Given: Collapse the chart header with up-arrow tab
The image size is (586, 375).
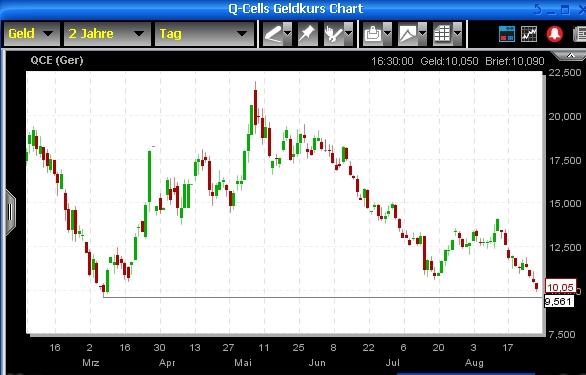Looking at the screenshot, I should [570, 55].
